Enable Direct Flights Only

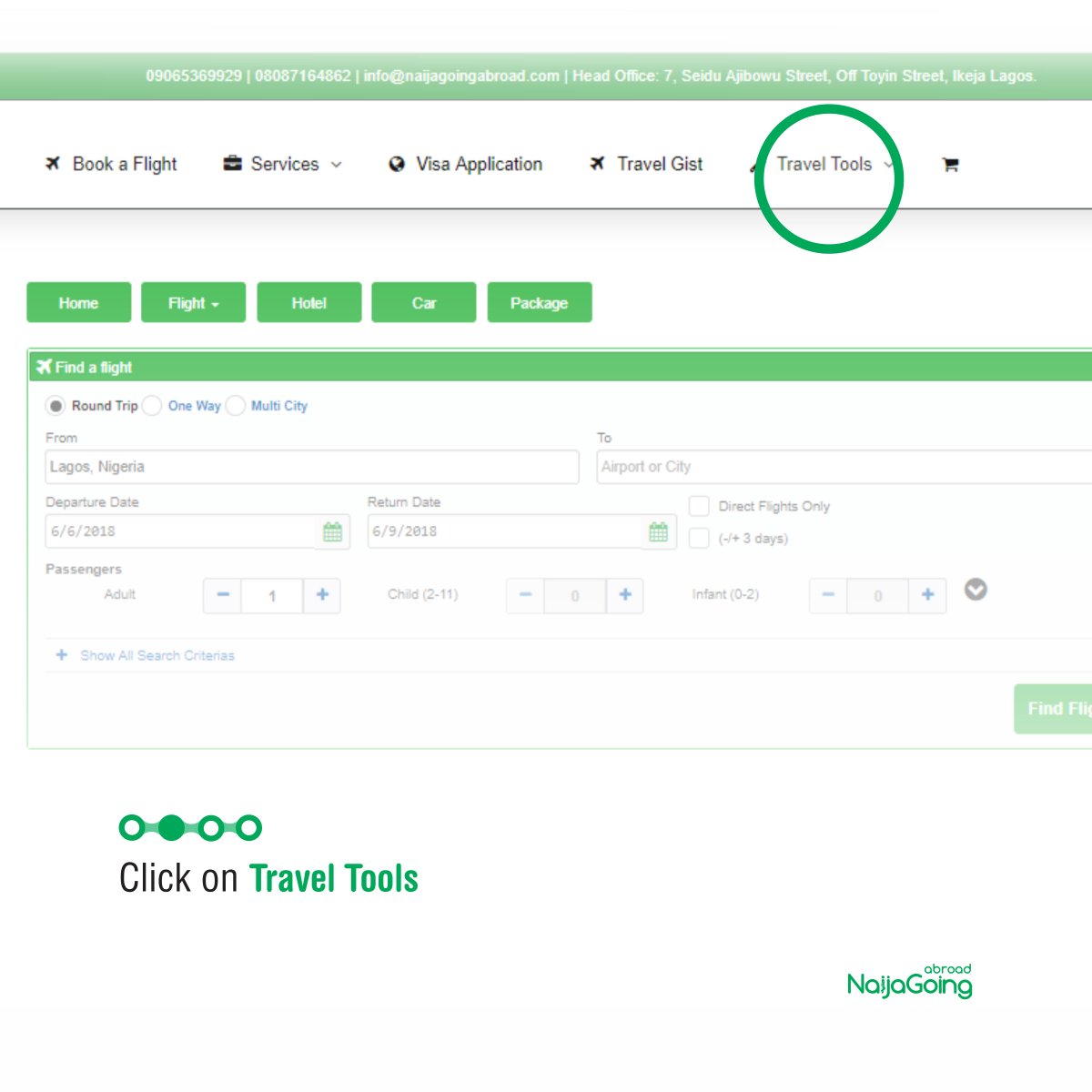pos(699,506)
